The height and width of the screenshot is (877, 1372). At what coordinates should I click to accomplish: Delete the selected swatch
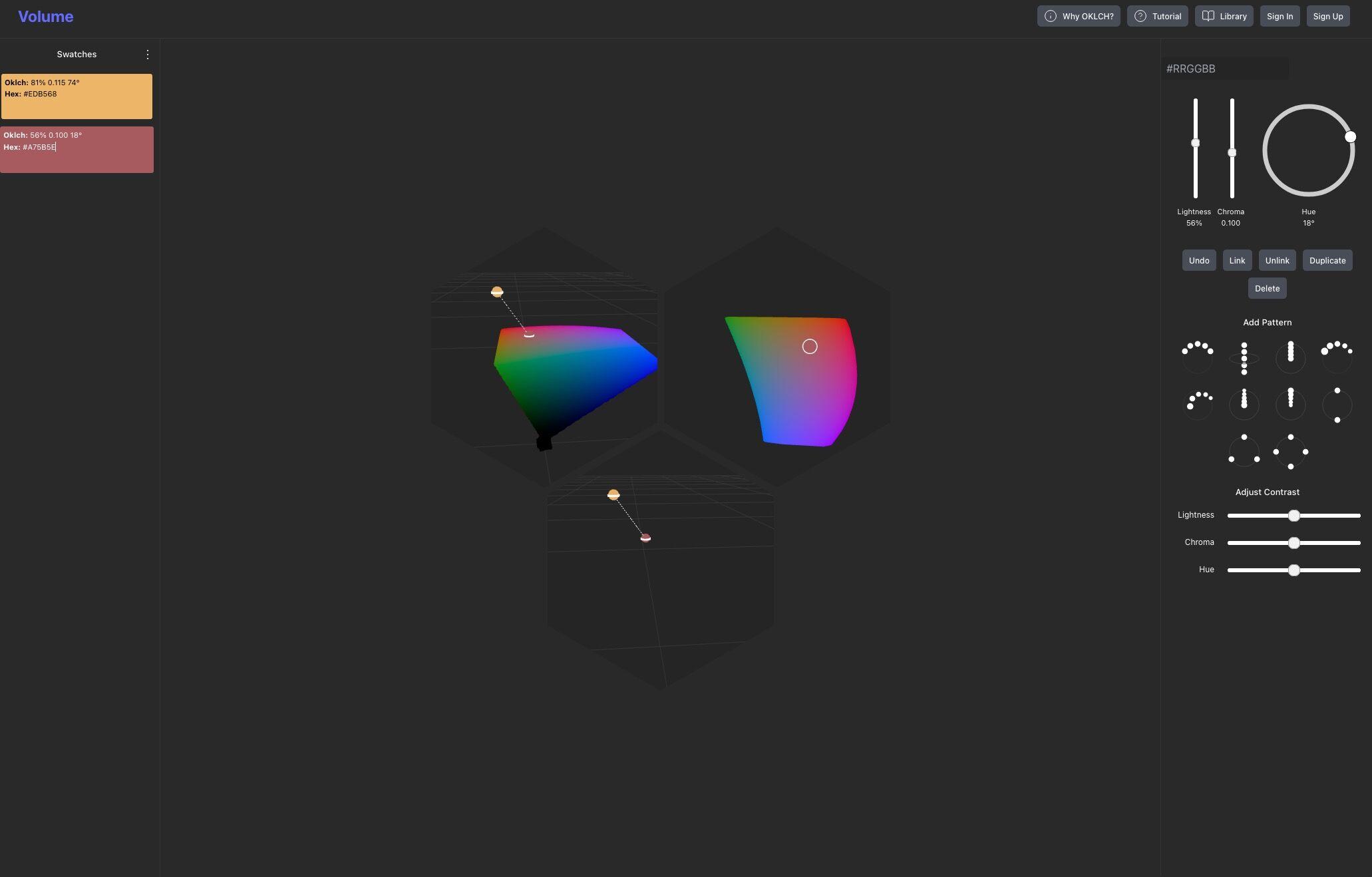1266,288
